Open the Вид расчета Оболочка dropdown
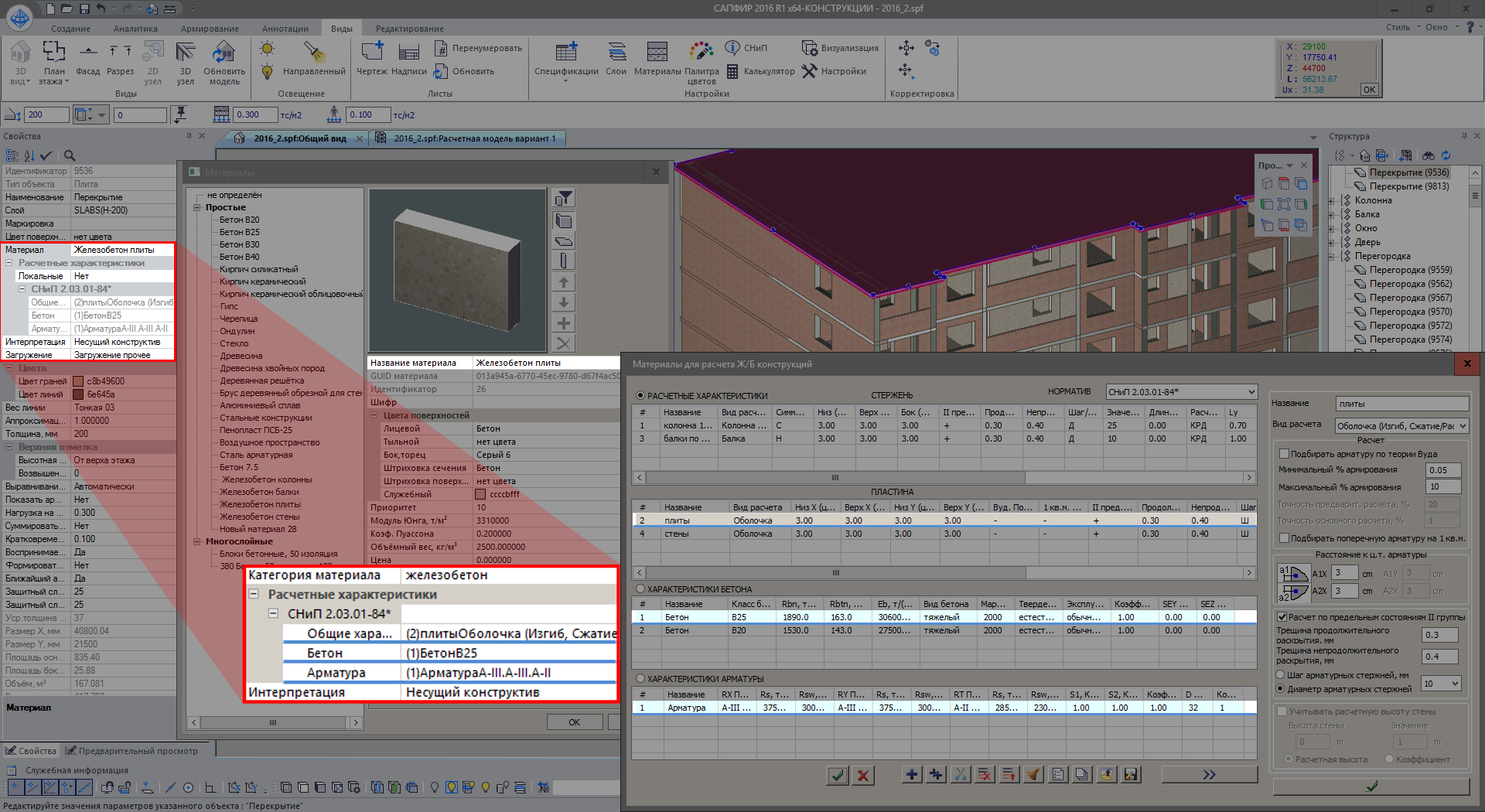 coord(1401,425)
